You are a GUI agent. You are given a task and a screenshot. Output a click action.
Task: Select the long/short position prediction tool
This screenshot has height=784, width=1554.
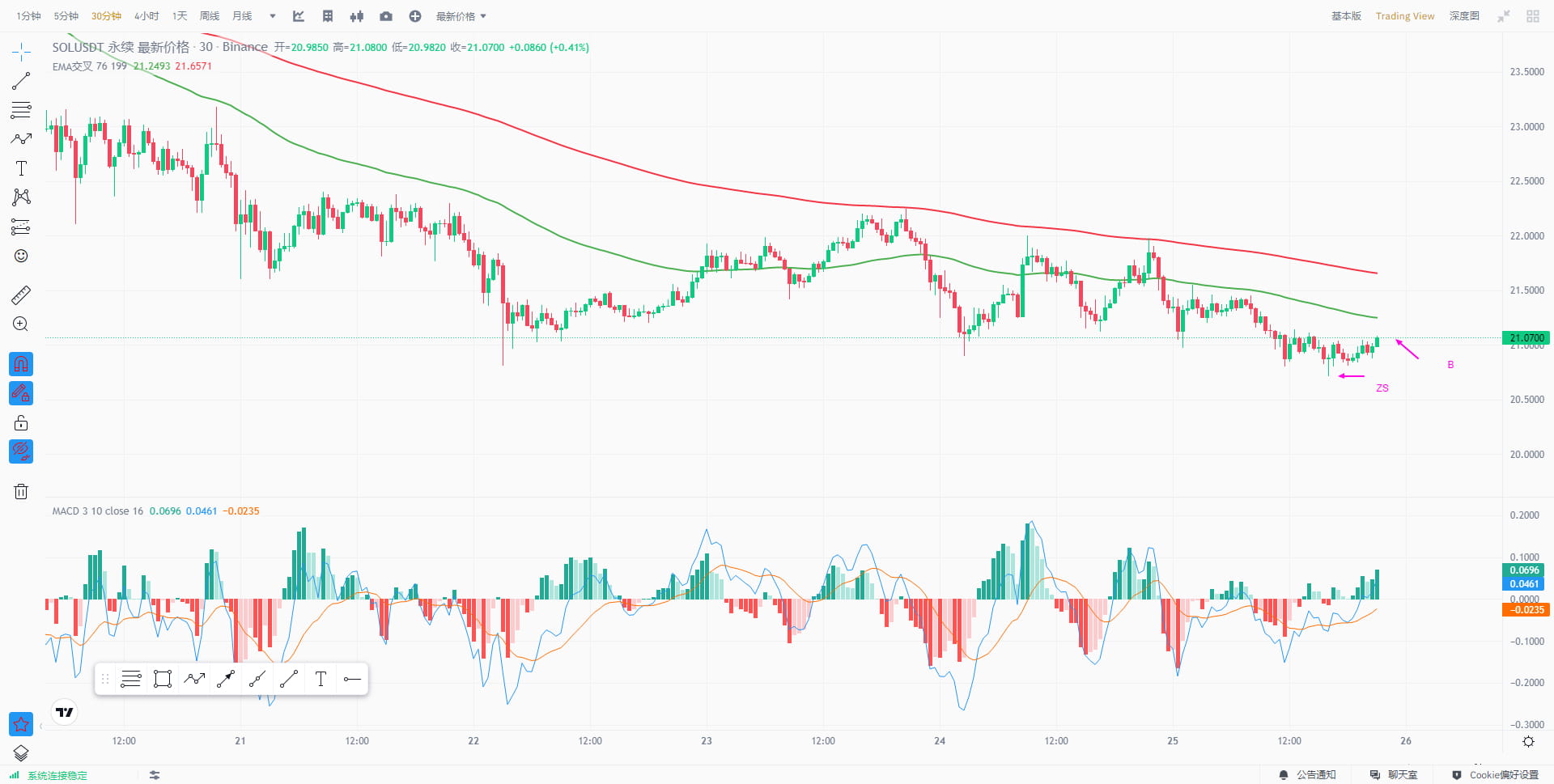pos(21,227)
